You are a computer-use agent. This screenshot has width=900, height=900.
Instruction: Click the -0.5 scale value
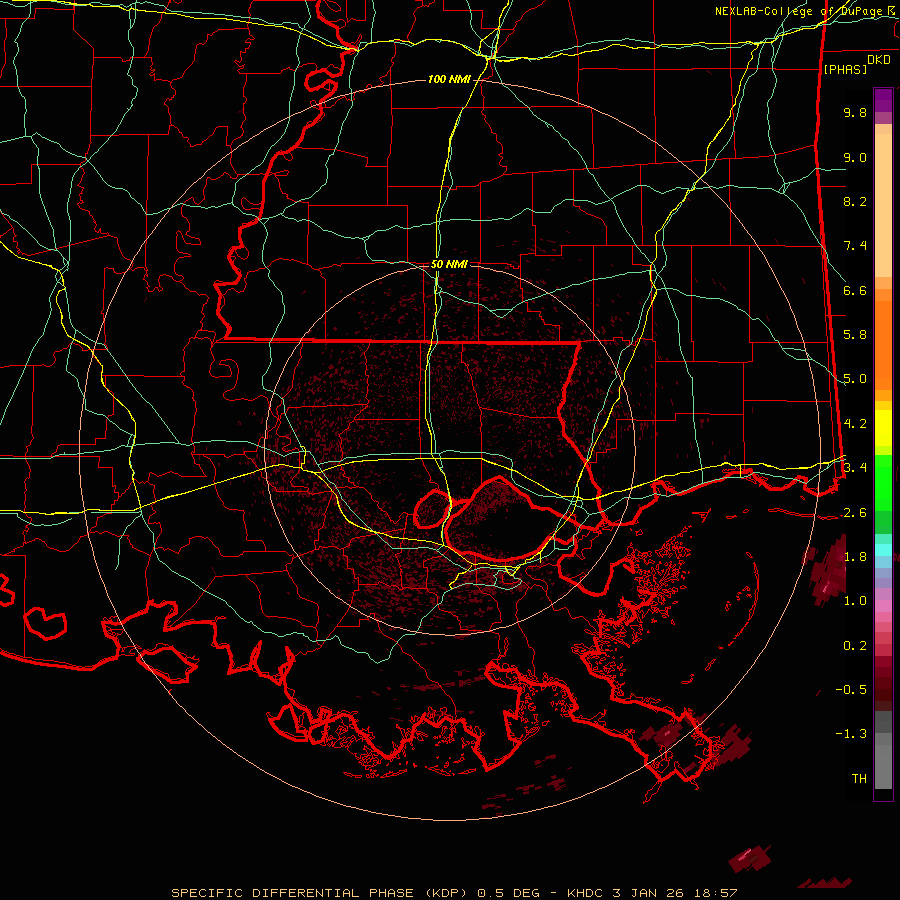[851, 689]
